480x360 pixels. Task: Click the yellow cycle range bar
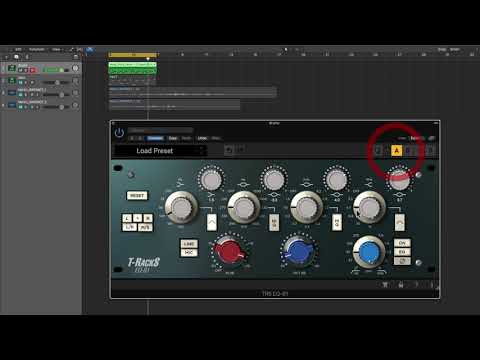click(x=133, y=54)
